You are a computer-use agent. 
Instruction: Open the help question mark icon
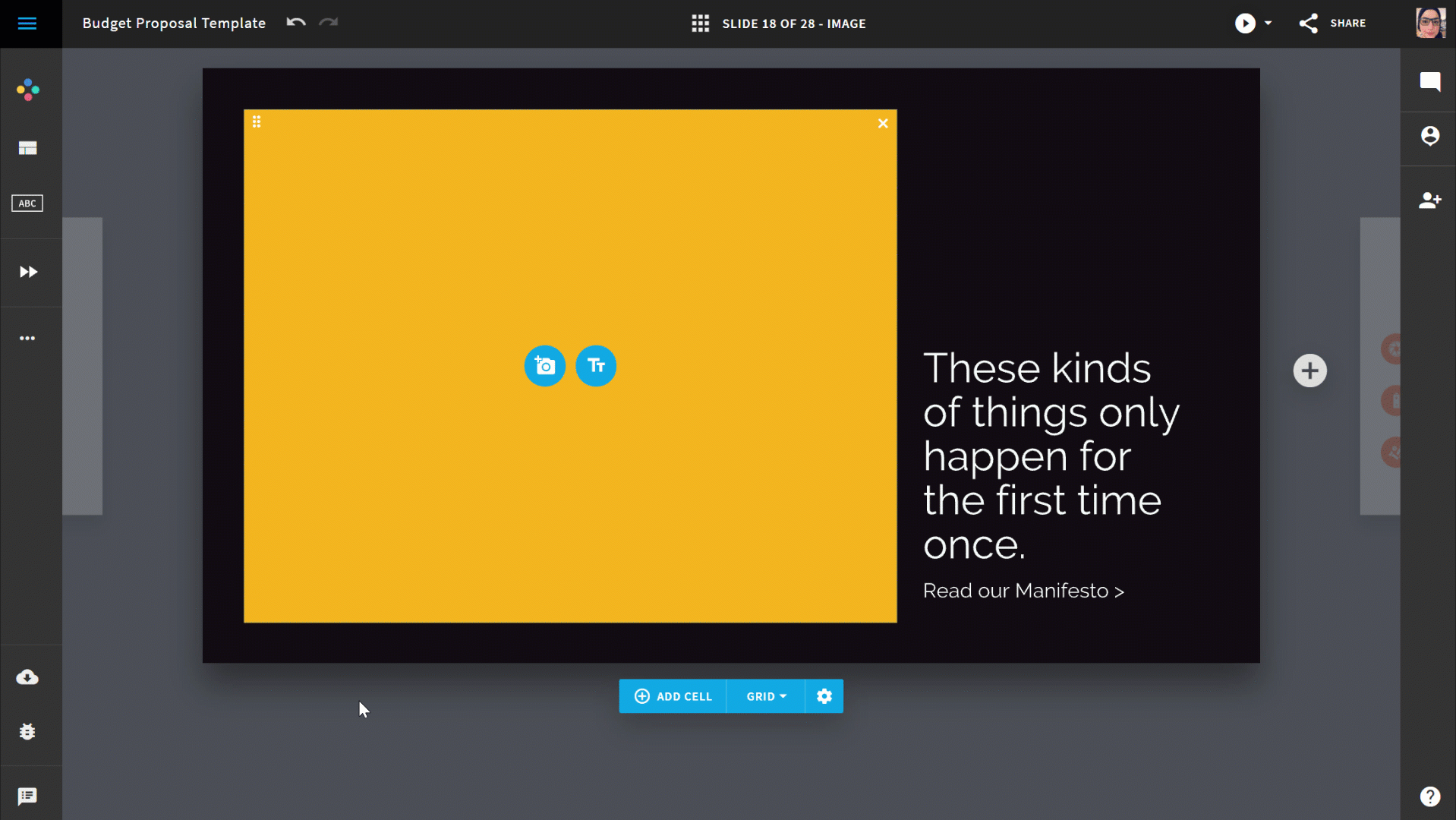coord(1430,796)
